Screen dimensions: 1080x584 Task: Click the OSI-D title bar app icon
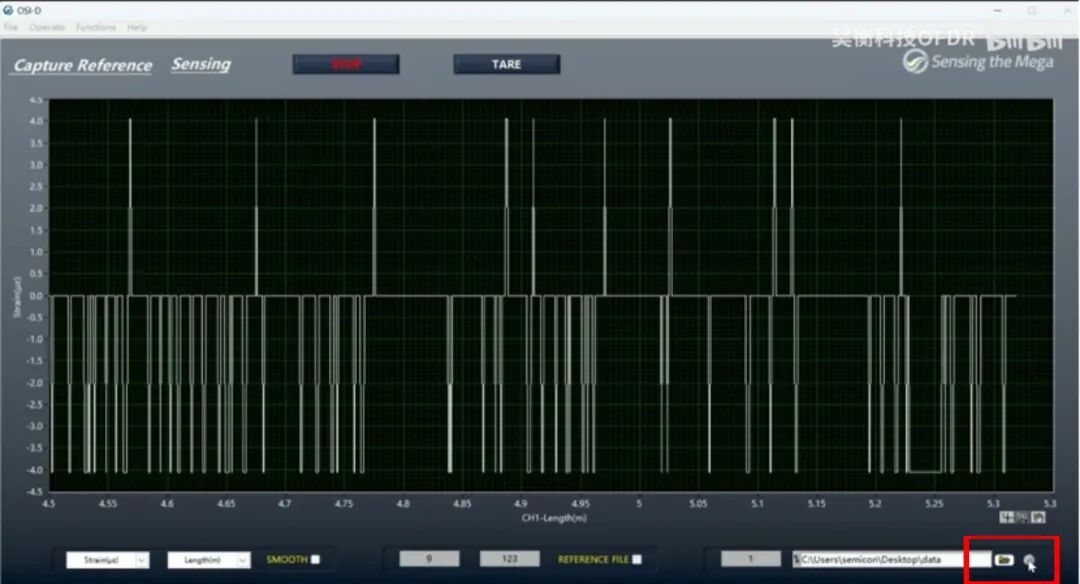9,10
